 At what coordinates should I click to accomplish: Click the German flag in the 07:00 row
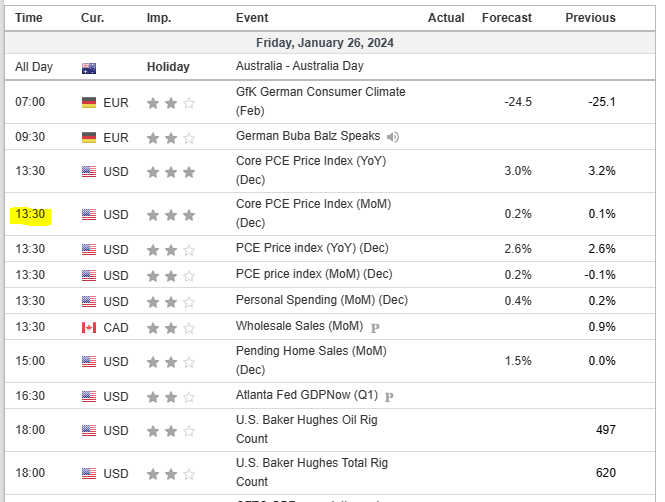point(89,103)
